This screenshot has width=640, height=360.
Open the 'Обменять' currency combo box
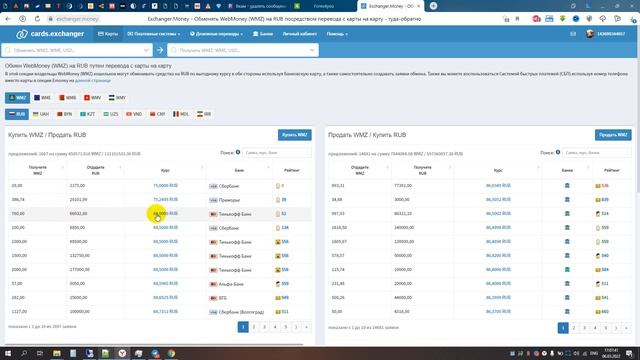coord(77,50)
